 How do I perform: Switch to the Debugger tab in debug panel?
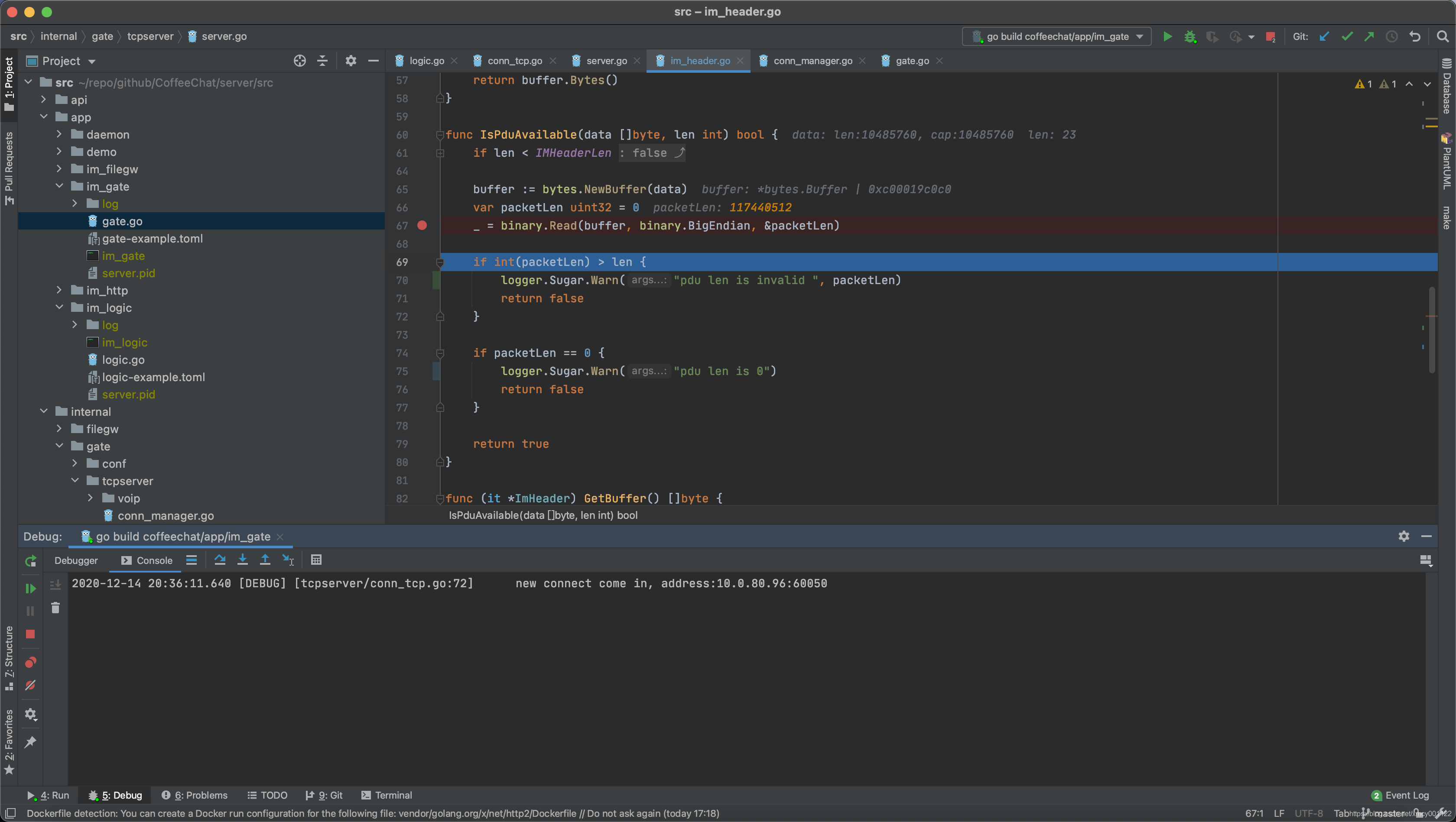click(x=76, y=560)
